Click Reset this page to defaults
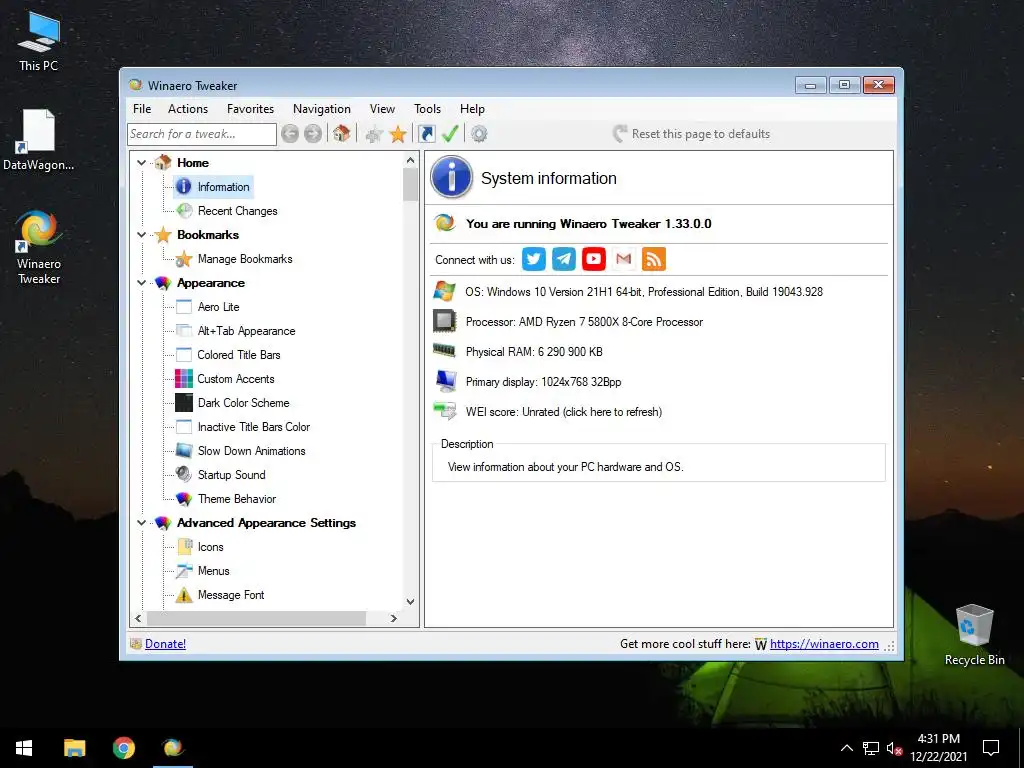Image resolution: width=1024 pixels, height=768 pixels. pyautogui.click(x=692, y=134)
